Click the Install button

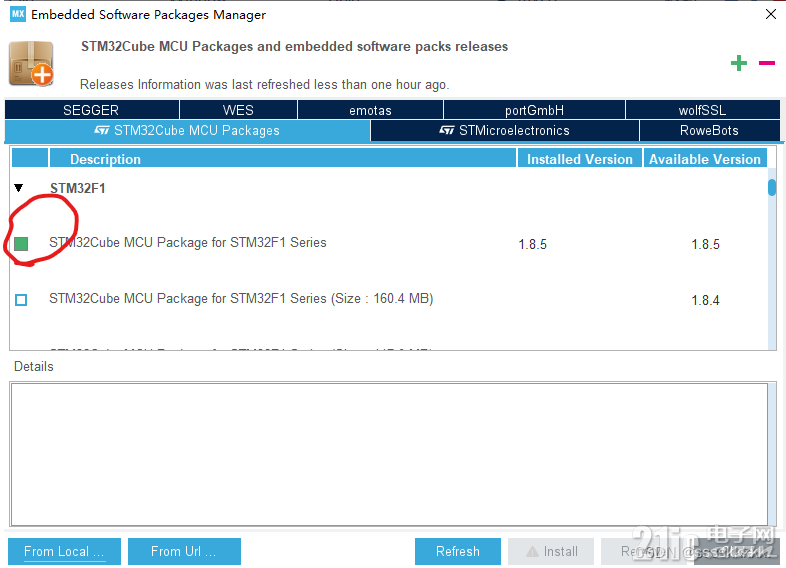551,551
